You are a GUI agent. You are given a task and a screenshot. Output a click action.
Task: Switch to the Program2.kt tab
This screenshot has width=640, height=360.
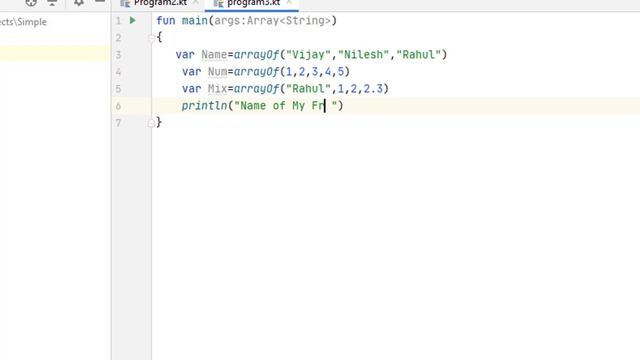pos(160,3)
